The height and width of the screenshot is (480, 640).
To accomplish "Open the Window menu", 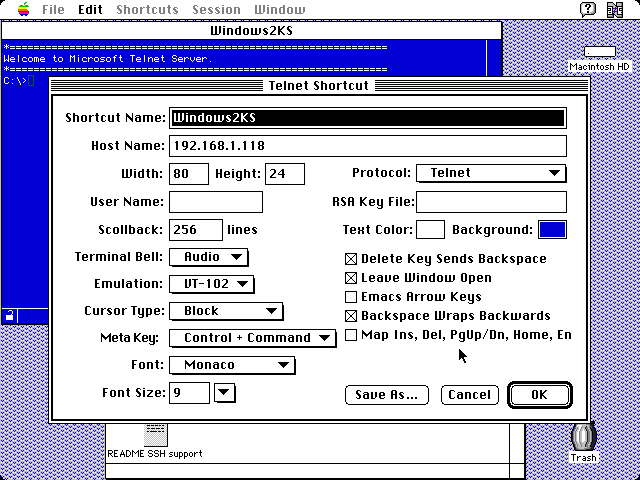I will (280, 9).
